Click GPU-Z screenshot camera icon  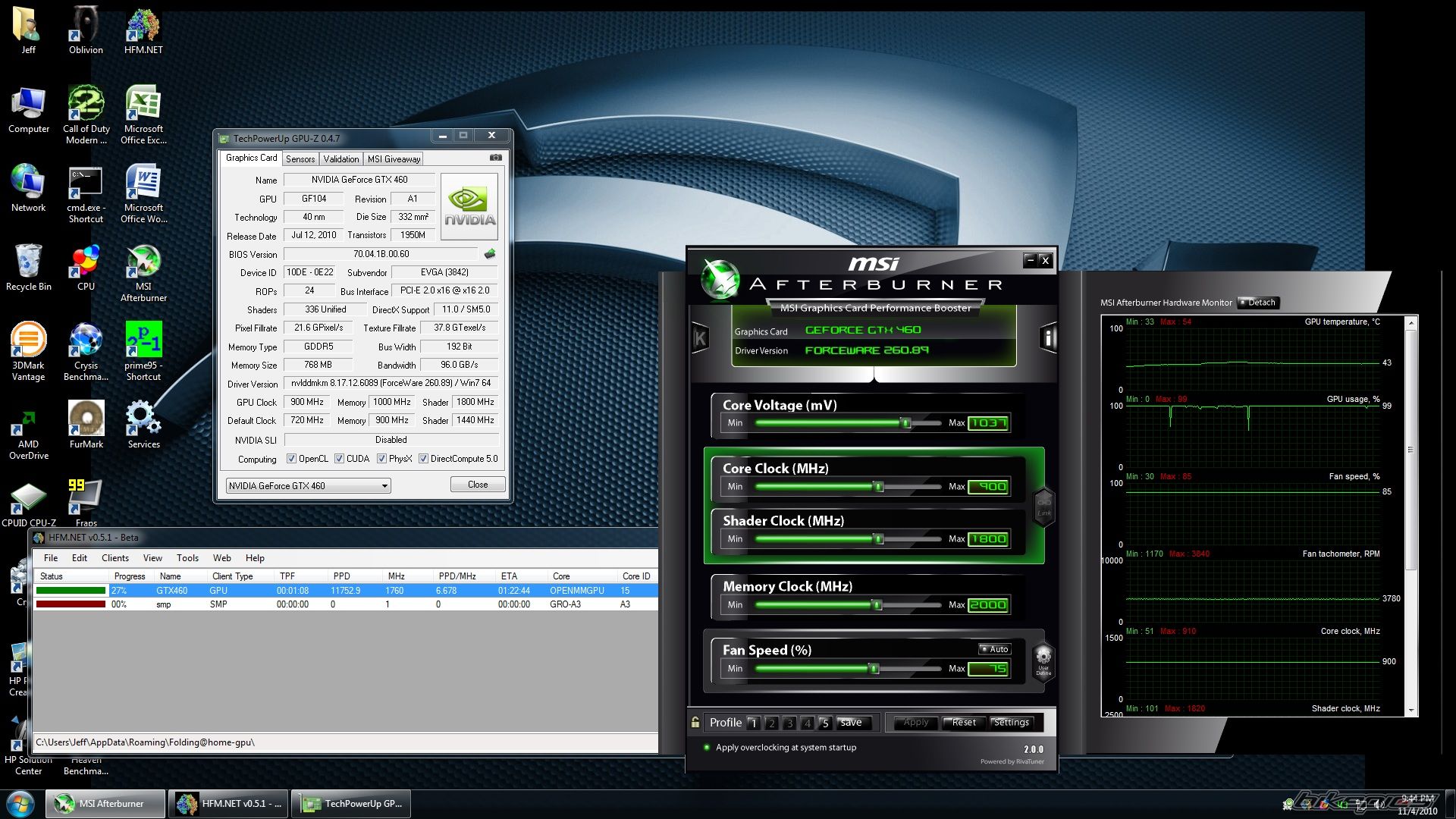[496, 158]
